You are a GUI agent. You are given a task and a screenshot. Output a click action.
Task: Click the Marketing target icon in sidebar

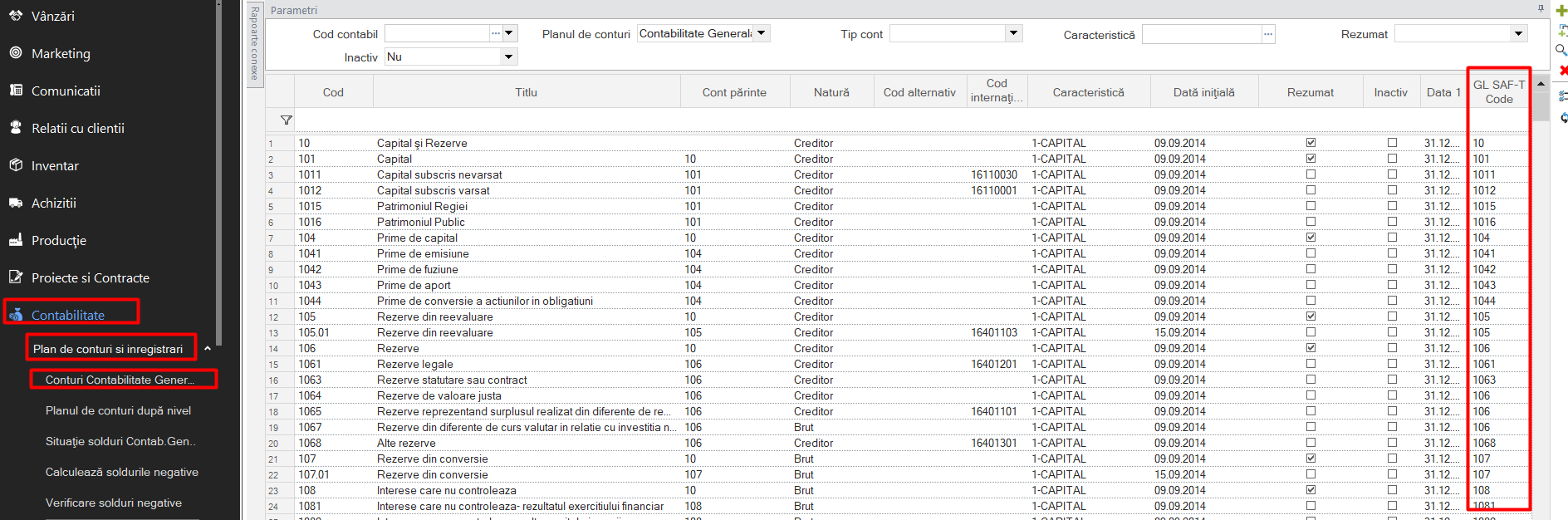[16, 52]
